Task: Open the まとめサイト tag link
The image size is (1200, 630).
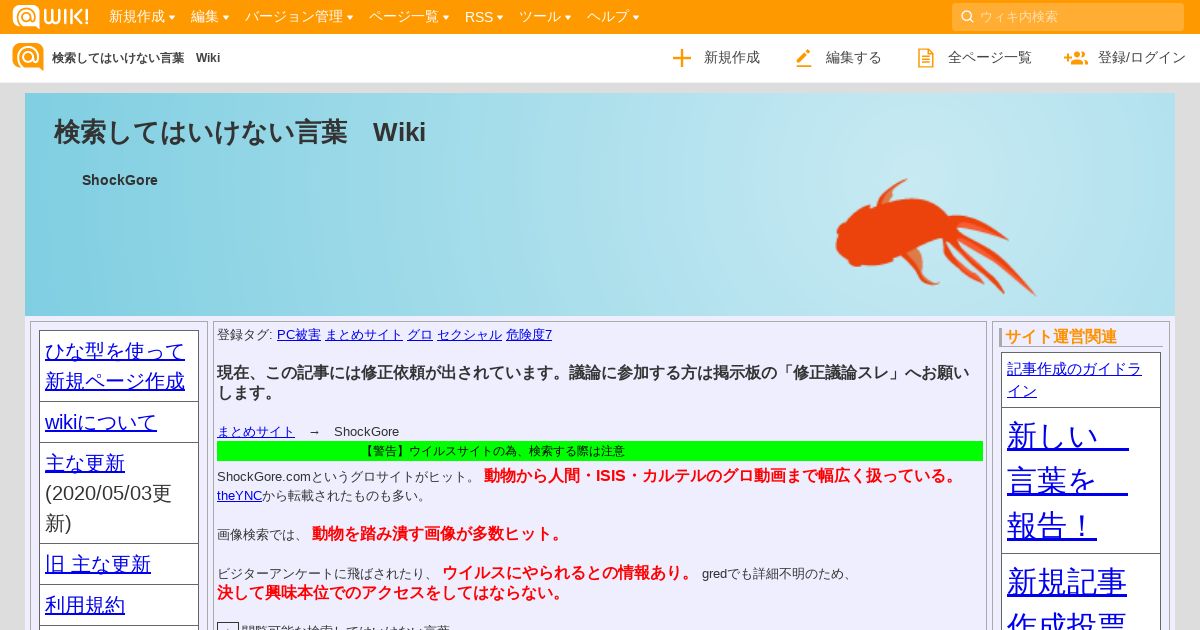Action: (364, 335)
